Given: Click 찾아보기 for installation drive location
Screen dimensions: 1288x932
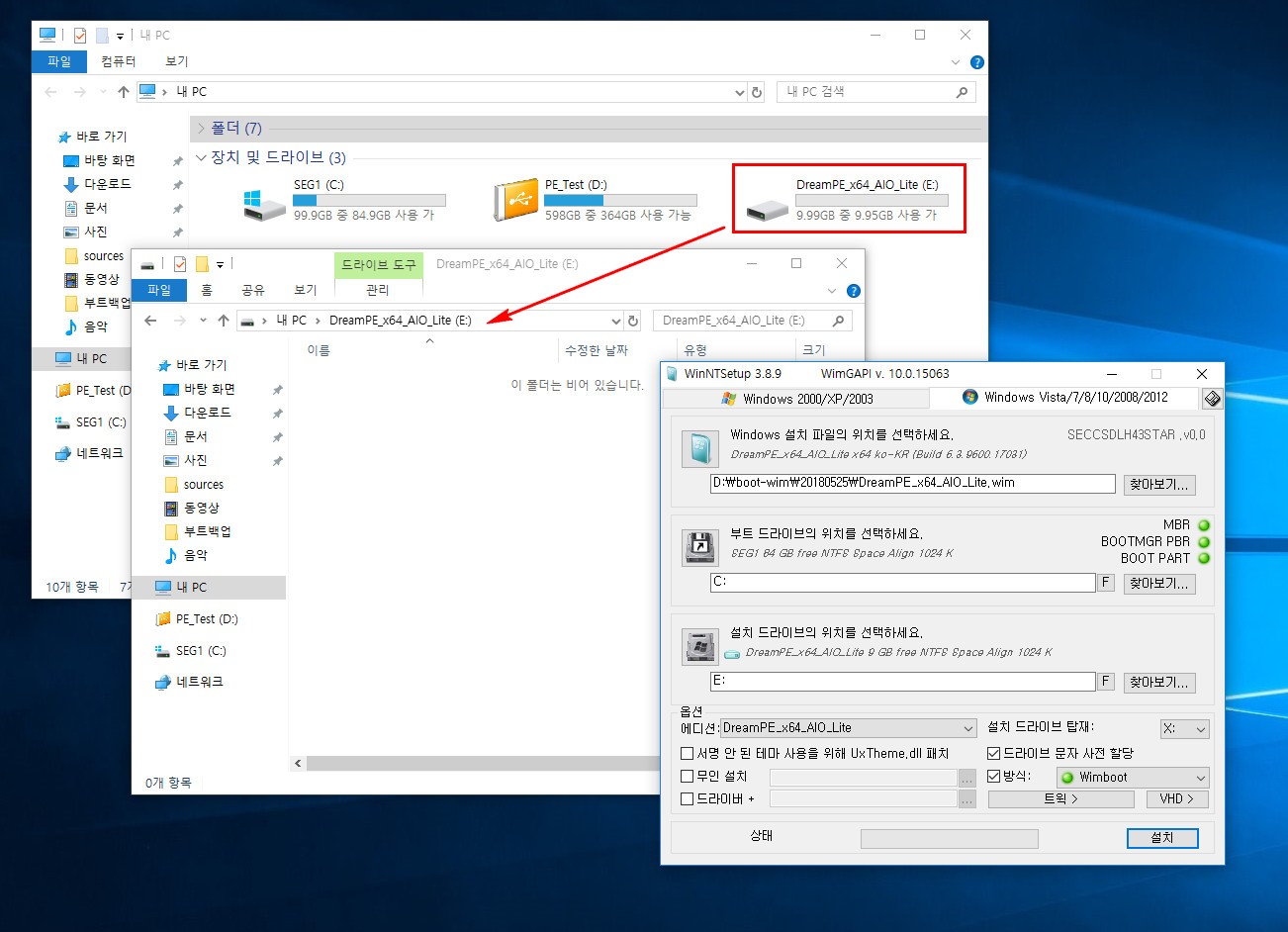Looking at the screenshot, I should [1159, 682].
